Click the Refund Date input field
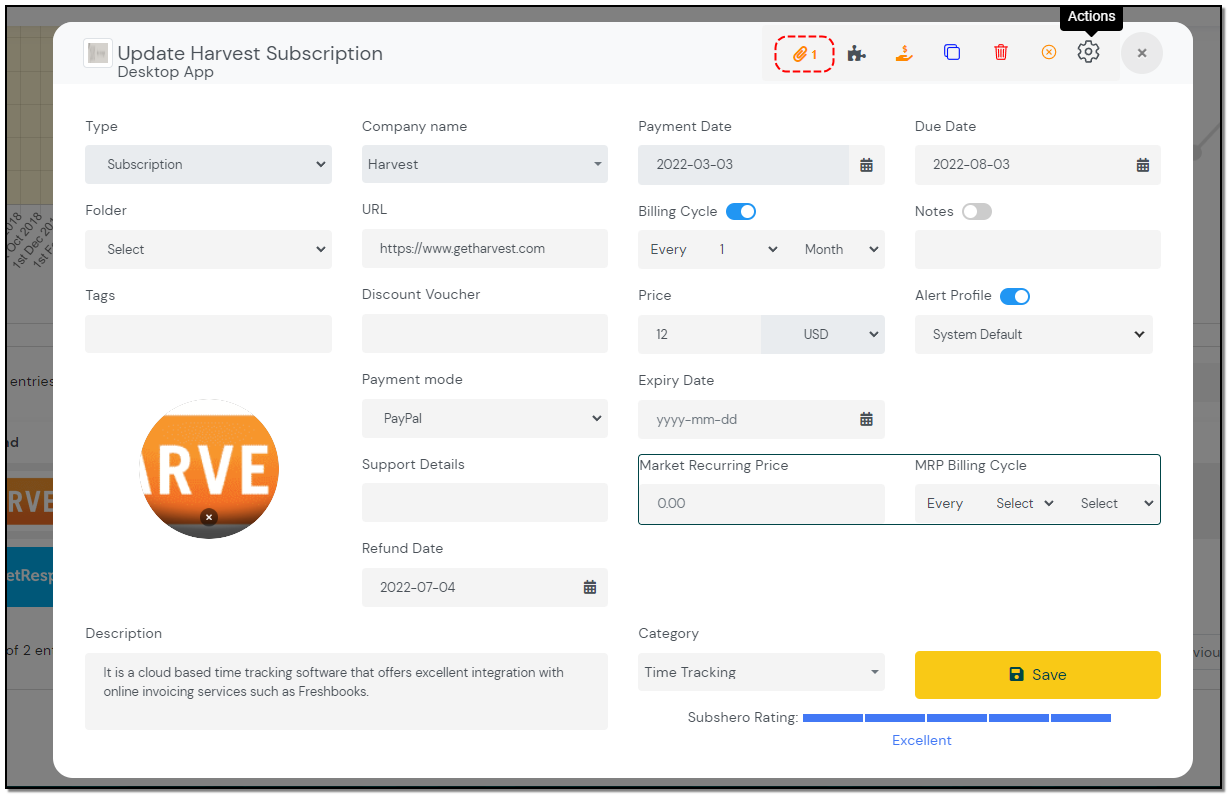The image size is (1228, 795). pos(467,587)
